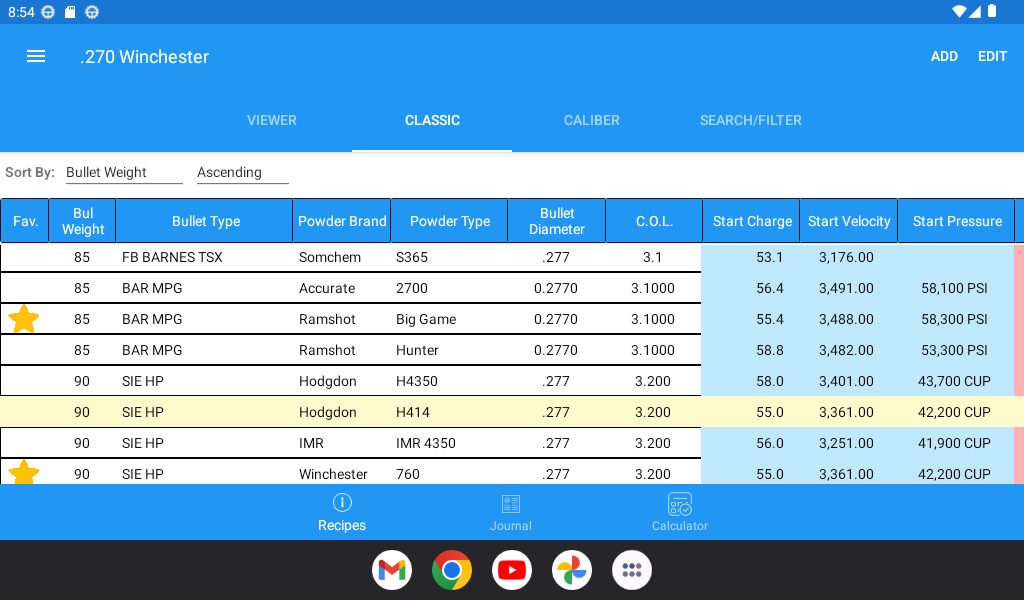The height and width of the screenshot is (600, 1024).
Task: Click the .270 Winchester title
Action: [144, 57]
